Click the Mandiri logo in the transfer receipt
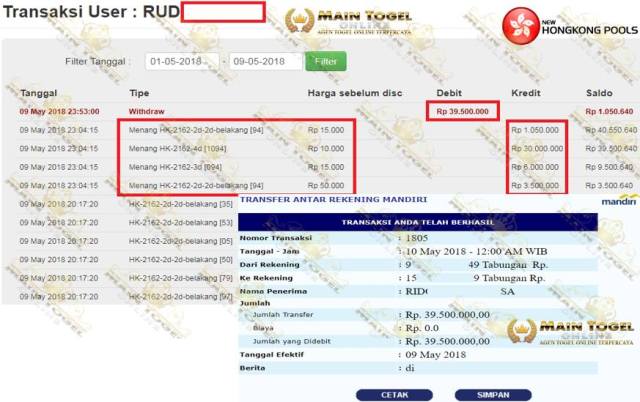640x402 pixels. [619, 201]
